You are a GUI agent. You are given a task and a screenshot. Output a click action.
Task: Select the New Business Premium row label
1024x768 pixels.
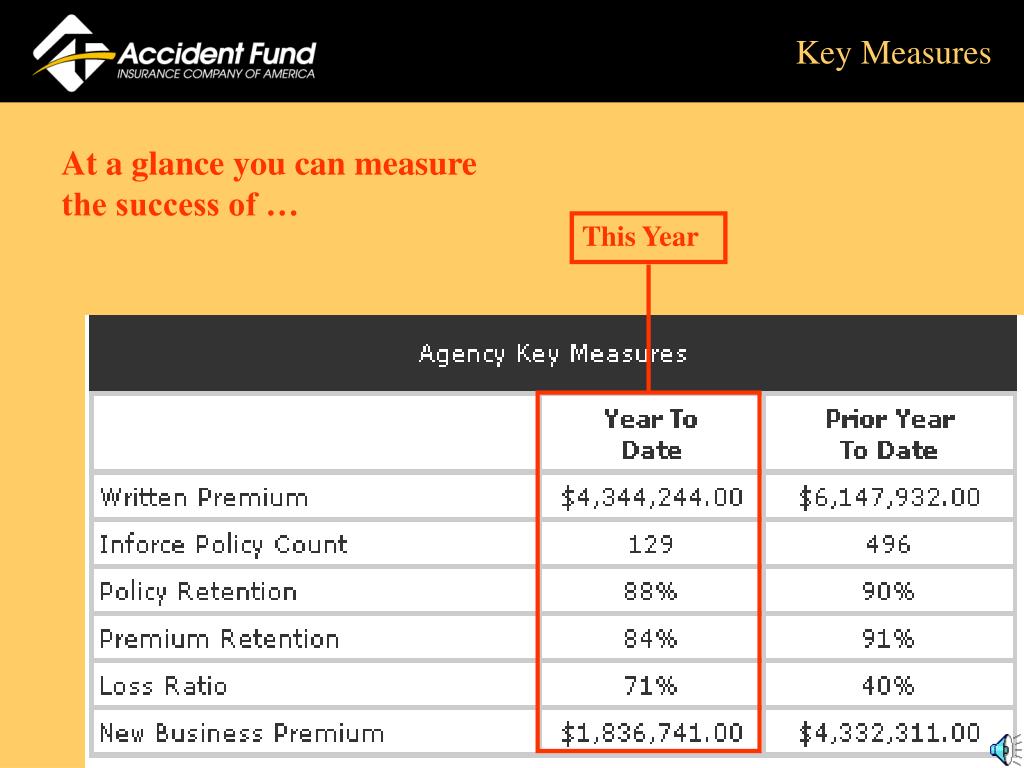(x=242, y=733)
